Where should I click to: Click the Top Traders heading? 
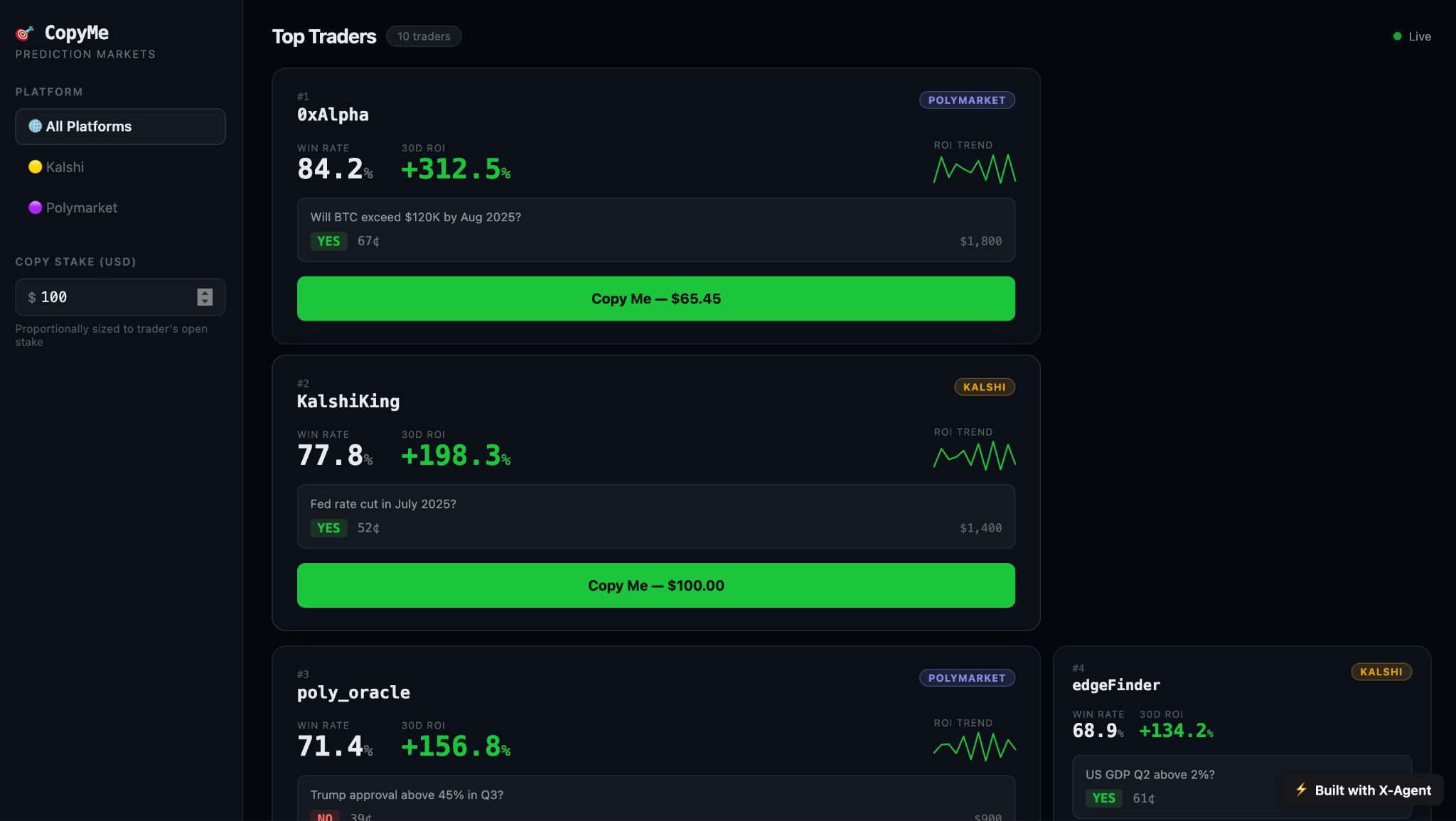[x=324, y=36]
